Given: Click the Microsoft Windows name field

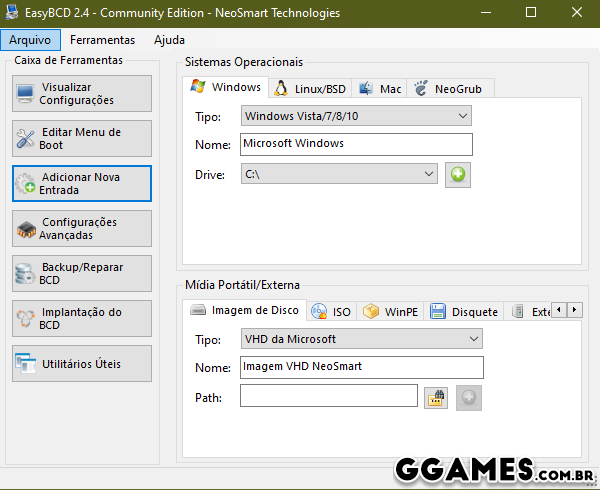Looking at the screenshot, I should tap(356, 144).
